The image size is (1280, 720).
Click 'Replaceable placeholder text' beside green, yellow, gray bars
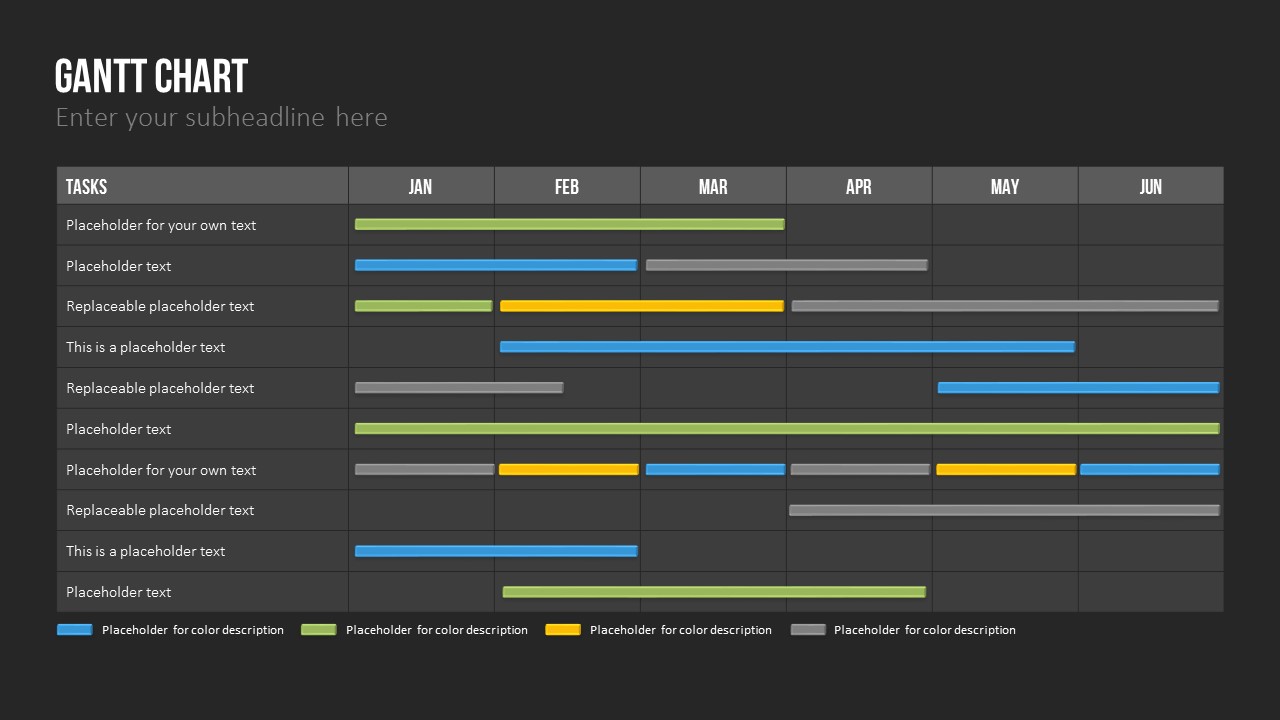pos(160,306)
